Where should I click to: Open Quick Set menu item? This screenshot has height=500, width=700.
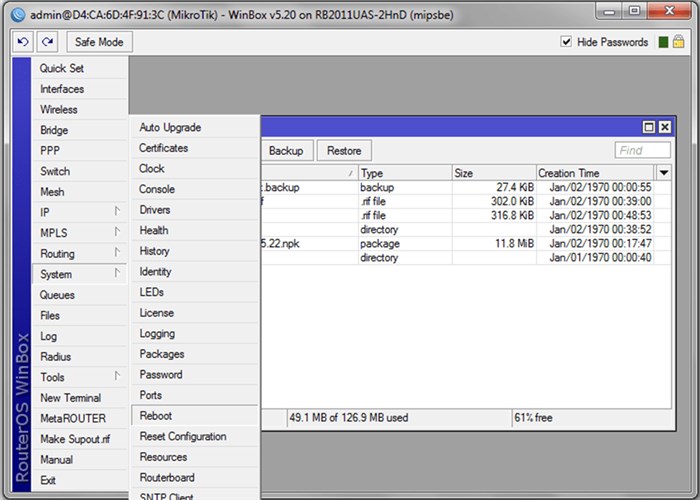point(79,68)
